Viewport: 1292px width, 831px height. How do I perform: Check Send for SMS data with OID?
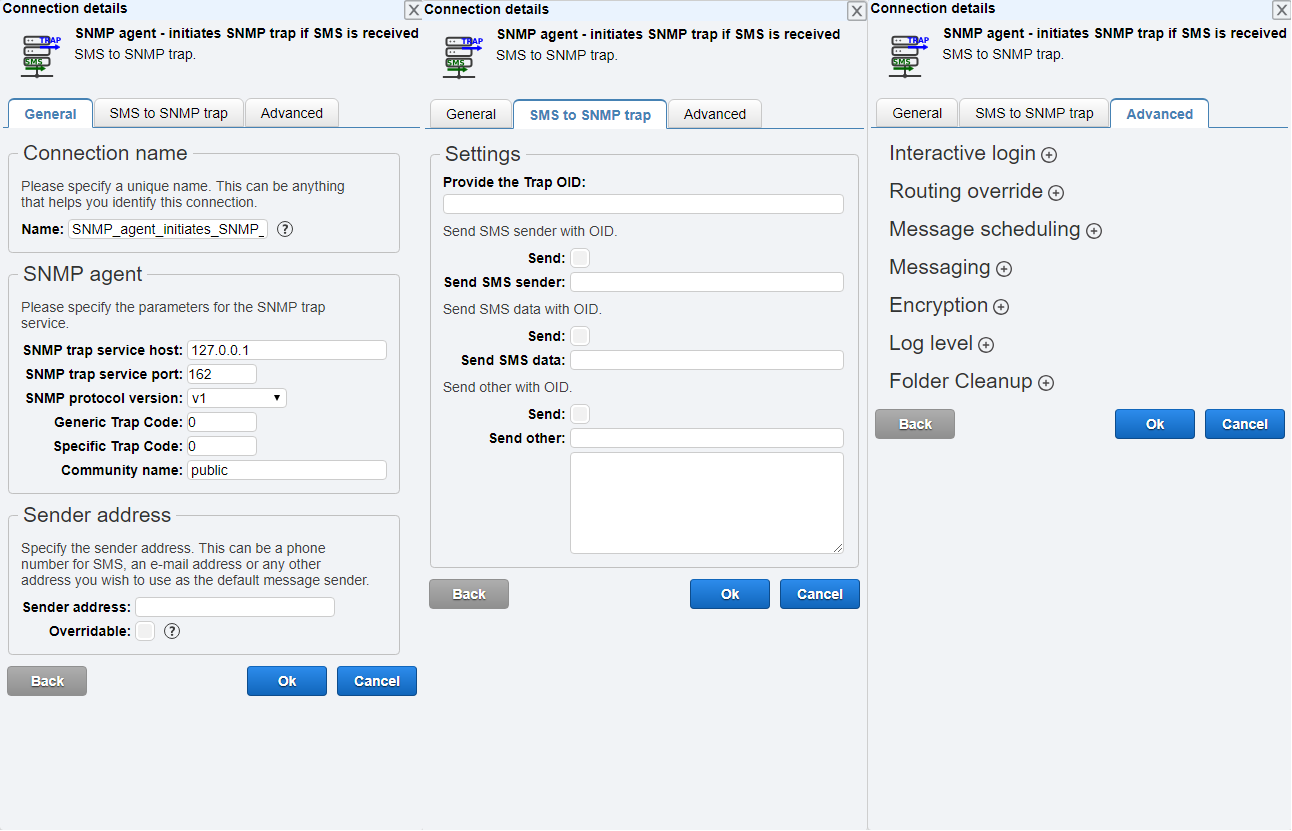click(x=579, y=335)
